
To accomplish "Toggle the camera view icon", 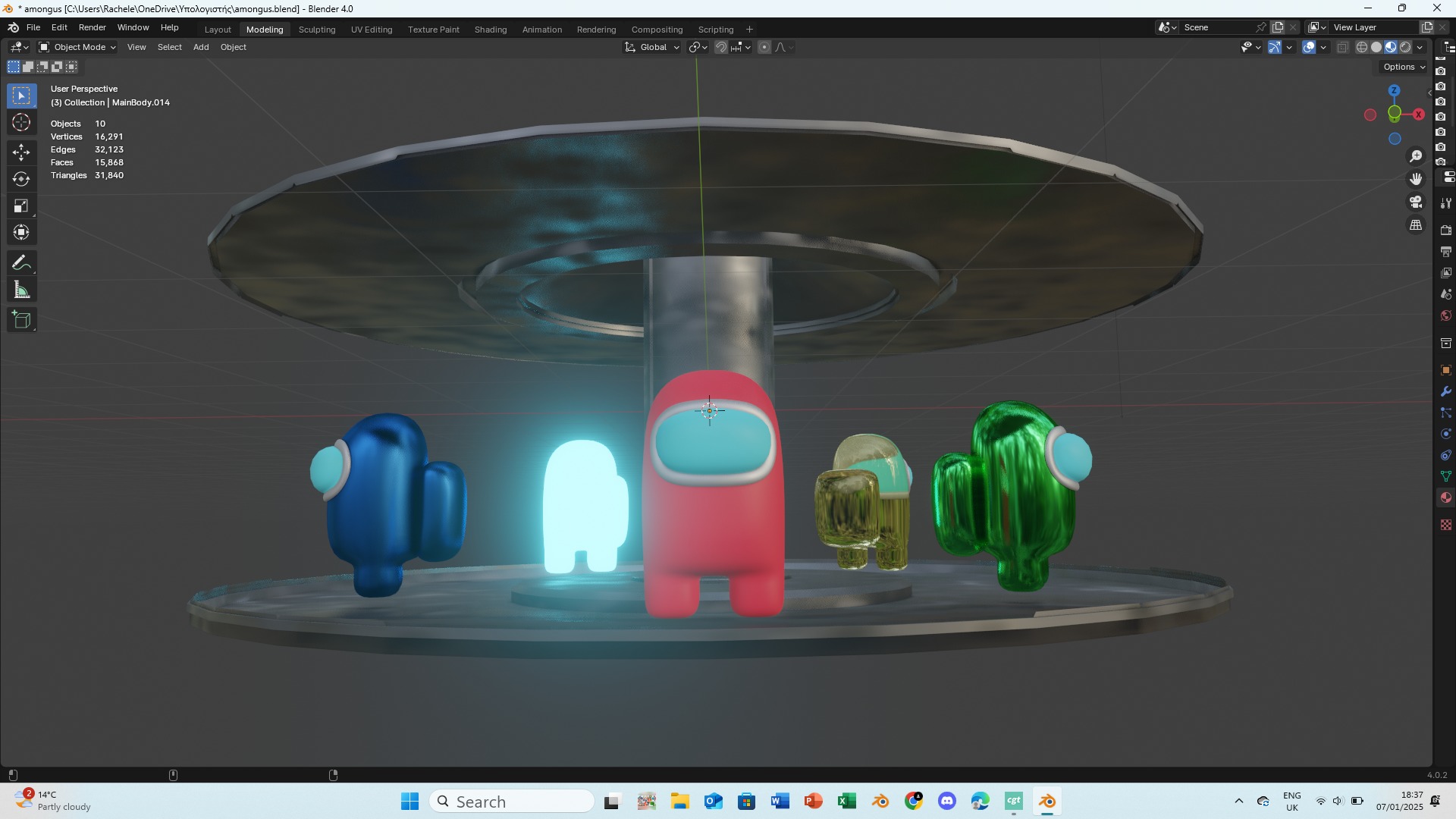I will 1416,202.
